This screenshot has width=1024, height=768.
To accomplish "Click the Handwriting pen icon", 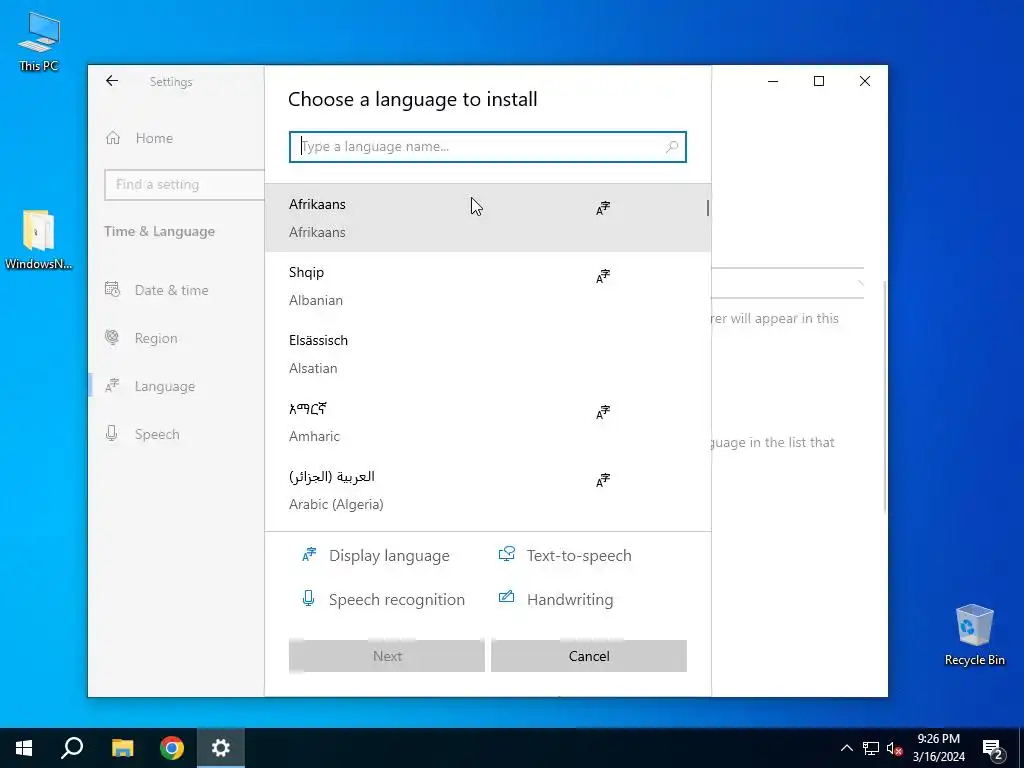I will click(507, 597).
